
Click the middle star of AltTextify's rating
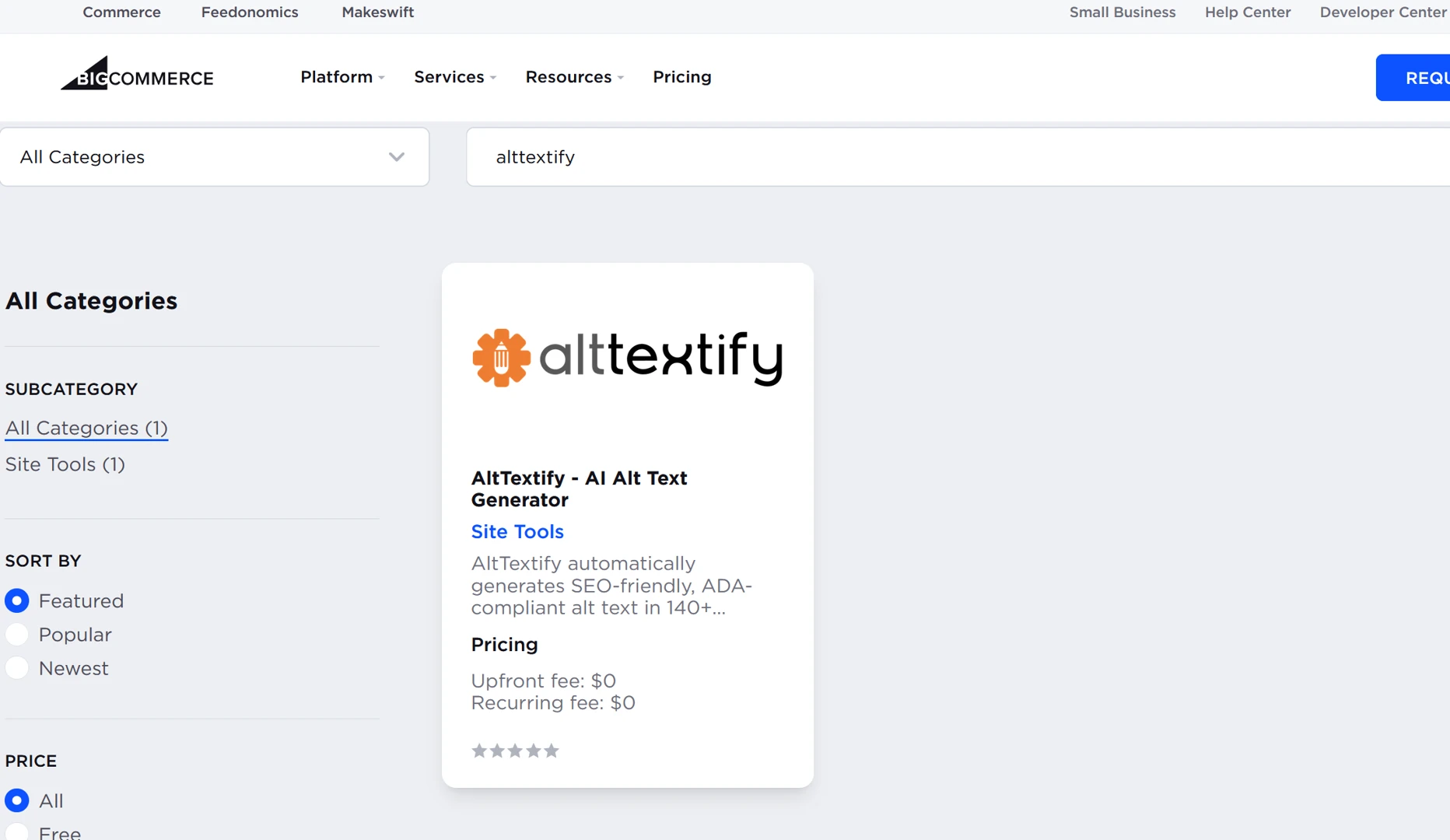click(515, 750)
